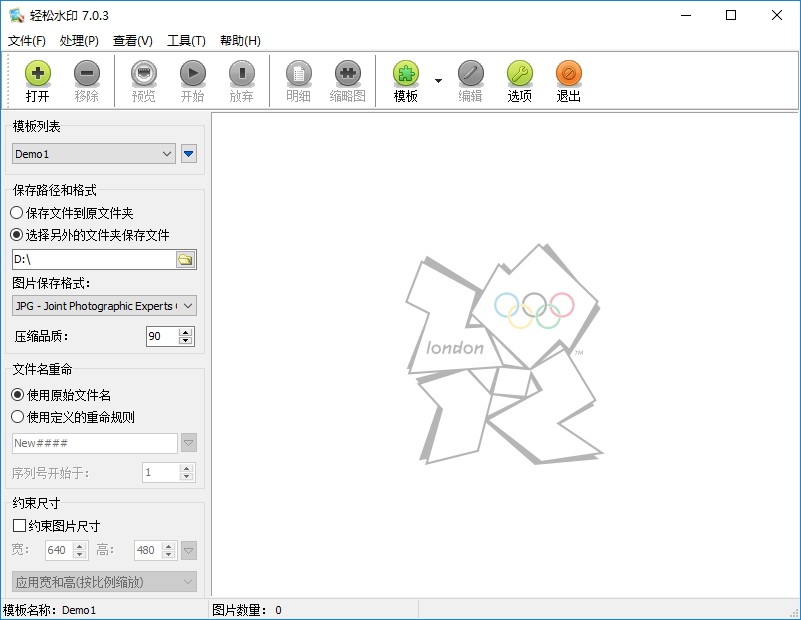The width and height of the screenshot is (801, 620).
Task: Open the 查看(V) menu
Action: tap(133, 41)
